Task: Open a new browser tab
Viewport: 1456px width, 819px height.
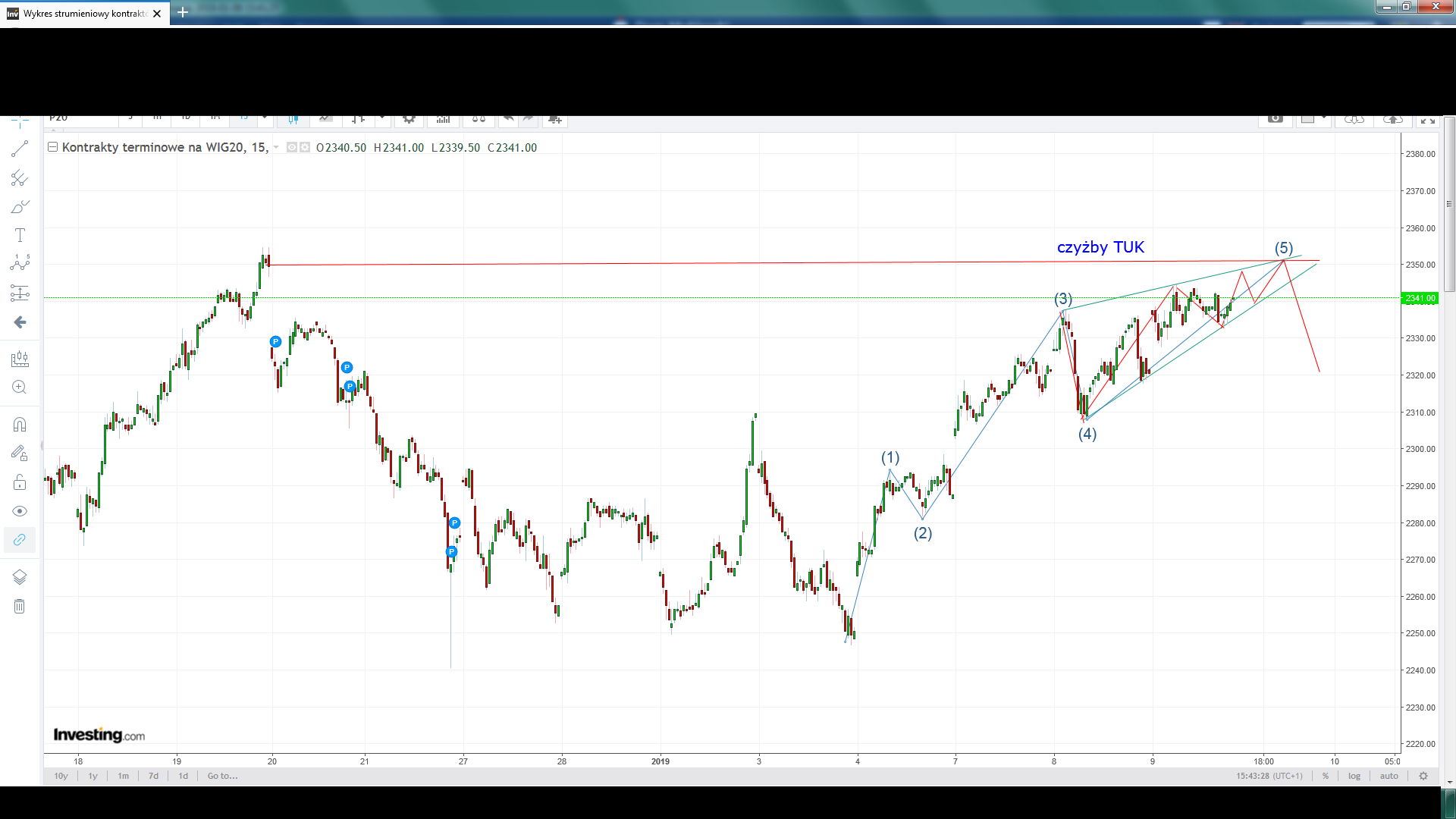Action: [183, 12]
